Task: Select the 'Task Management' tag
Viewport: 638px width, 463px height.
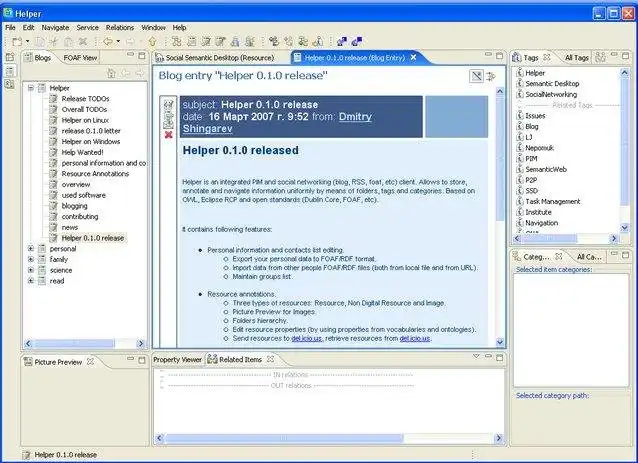Action: point(553,201)
